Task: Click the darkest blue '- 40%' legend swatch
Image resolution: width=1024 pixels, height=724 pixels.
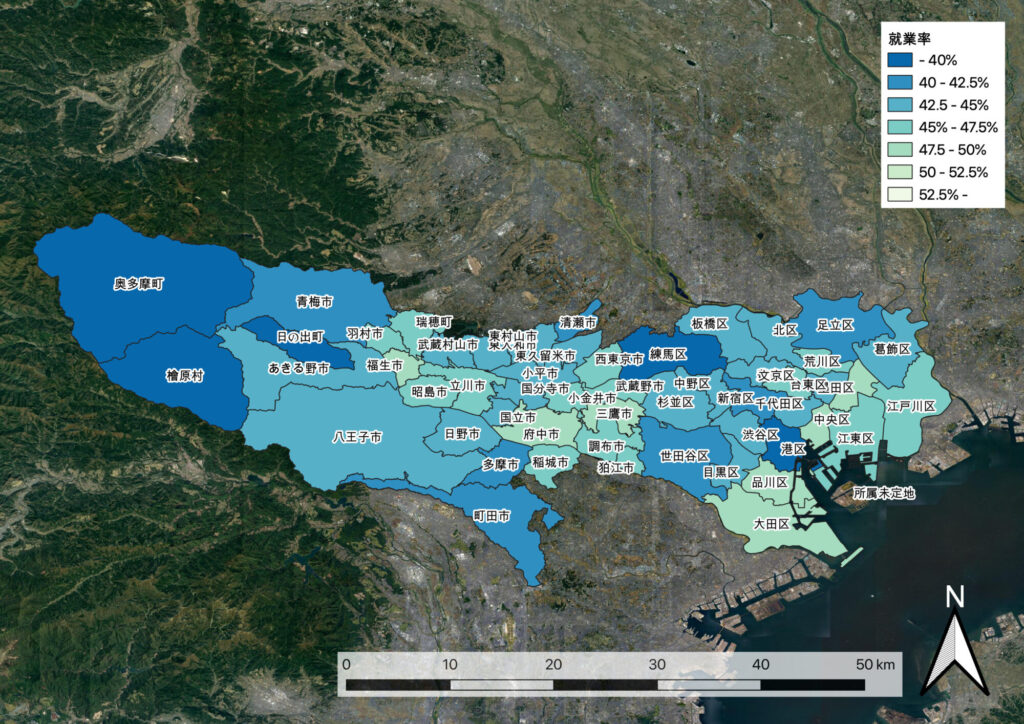Action: point(902,61)
